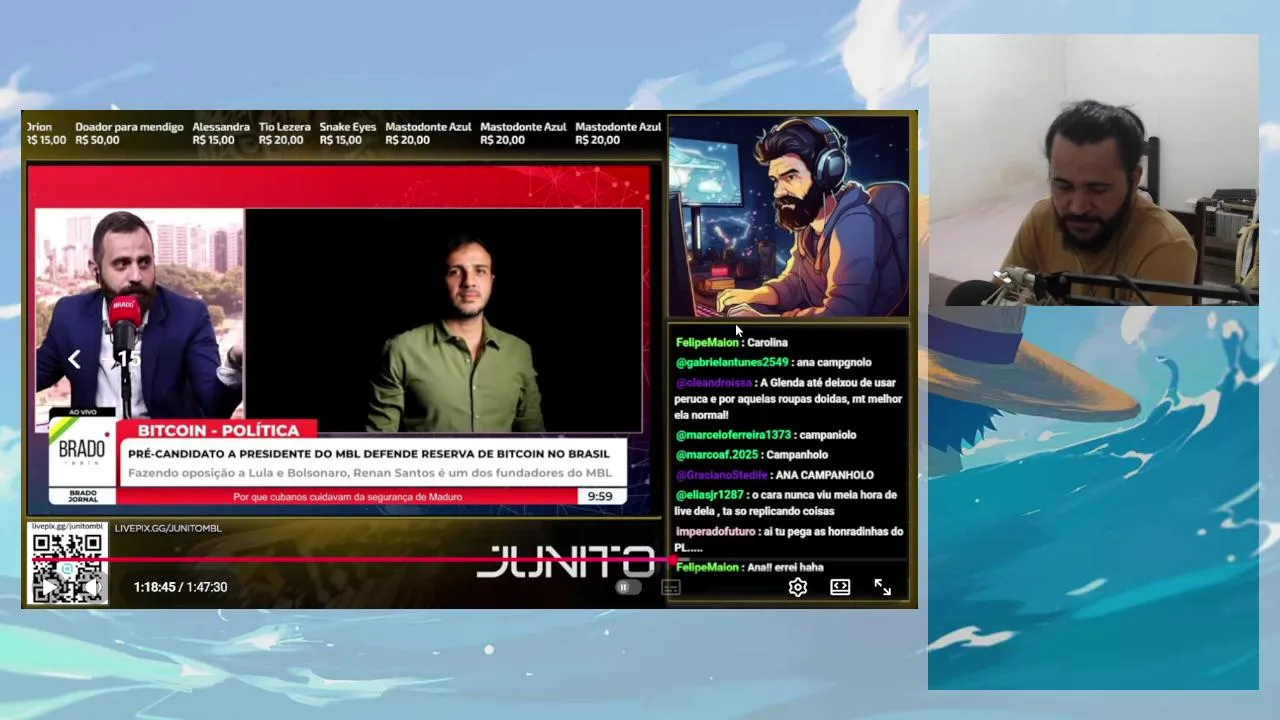
Task: Click the play button in the player controls
Action: click(x=48, y=587)
